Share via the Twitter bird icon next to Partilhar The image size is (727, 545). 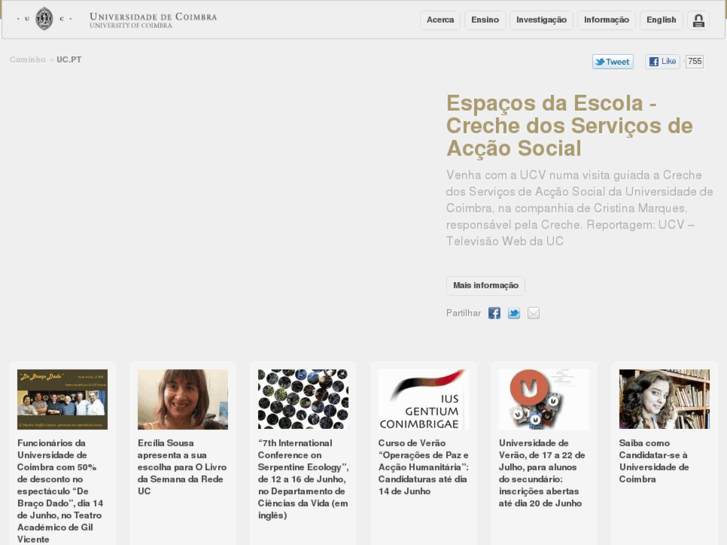click(x=514, y=313)
